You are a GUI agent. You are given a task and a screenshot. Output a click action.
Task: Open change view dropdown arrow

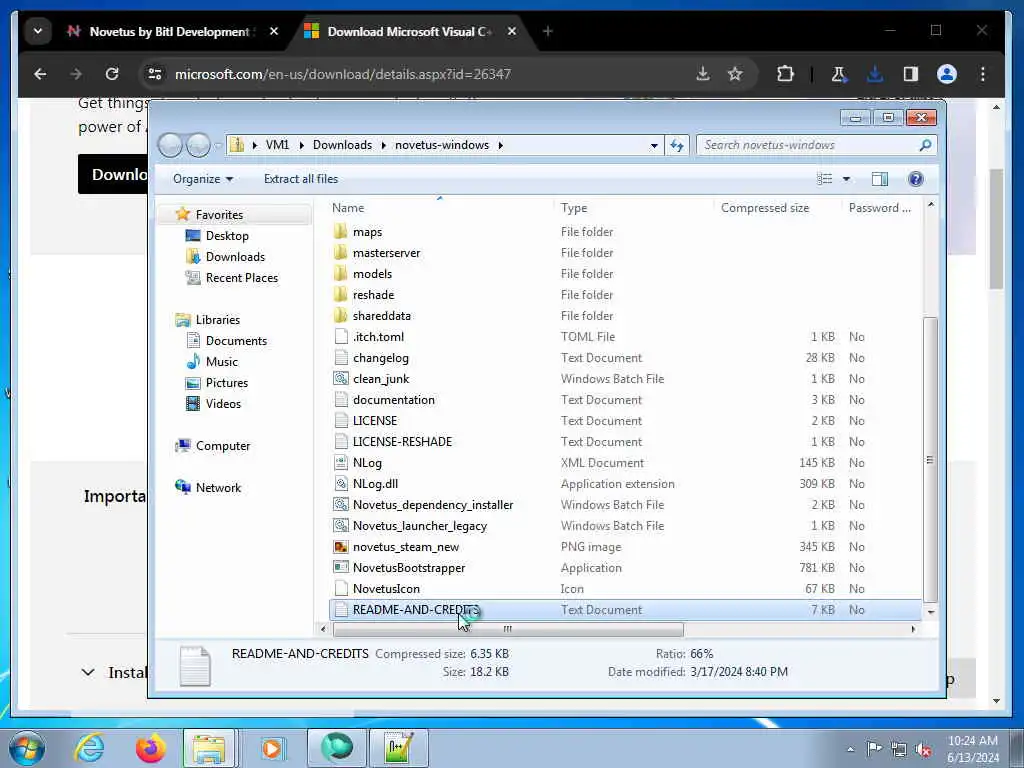[x=846, y=179]
